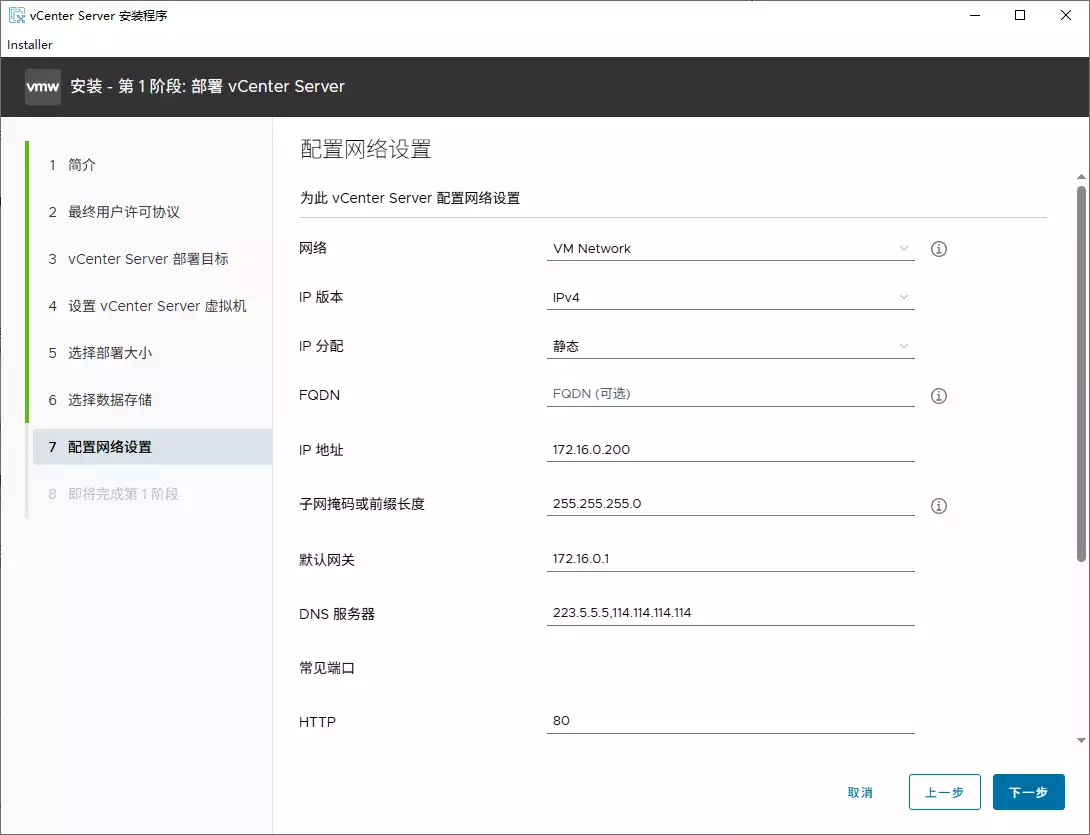Viewport: 1090px width, 835px height.
Task: Click the subnet mask field 255.255.255.0
Action: (x=731, y=503)
